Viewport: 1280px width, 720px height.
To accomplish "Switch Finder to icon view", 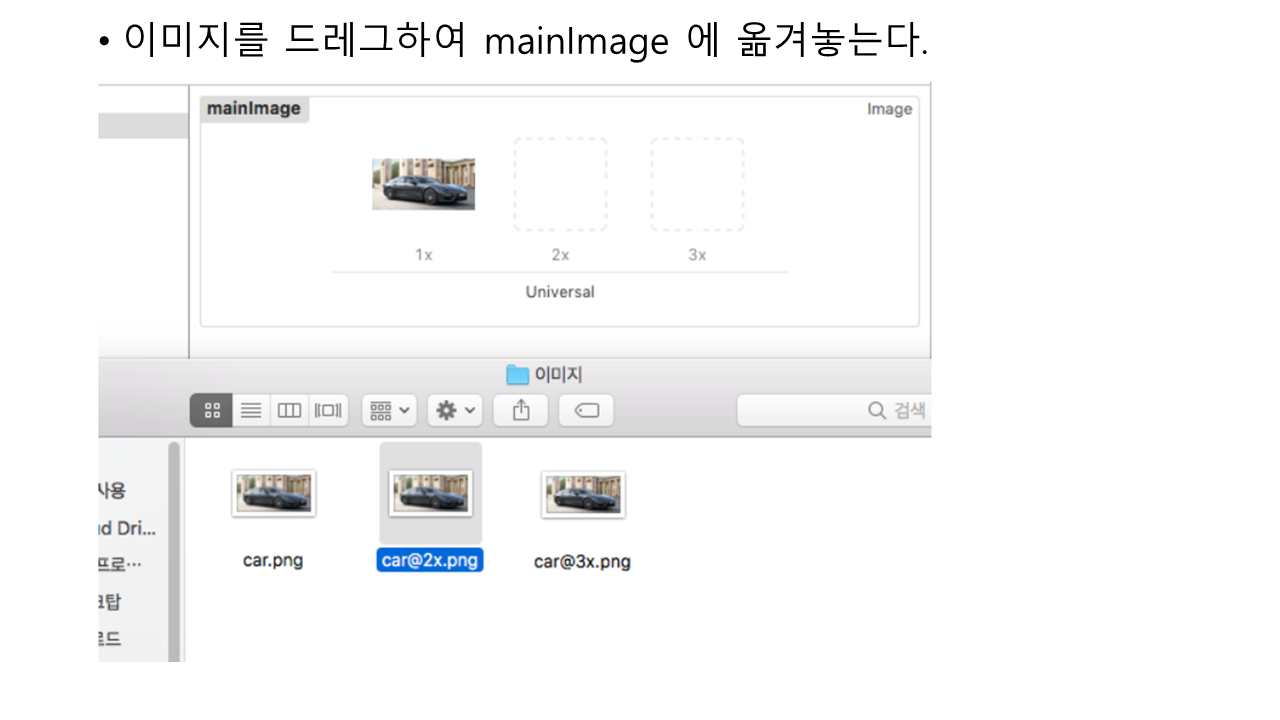I will [x=211, y=410].
